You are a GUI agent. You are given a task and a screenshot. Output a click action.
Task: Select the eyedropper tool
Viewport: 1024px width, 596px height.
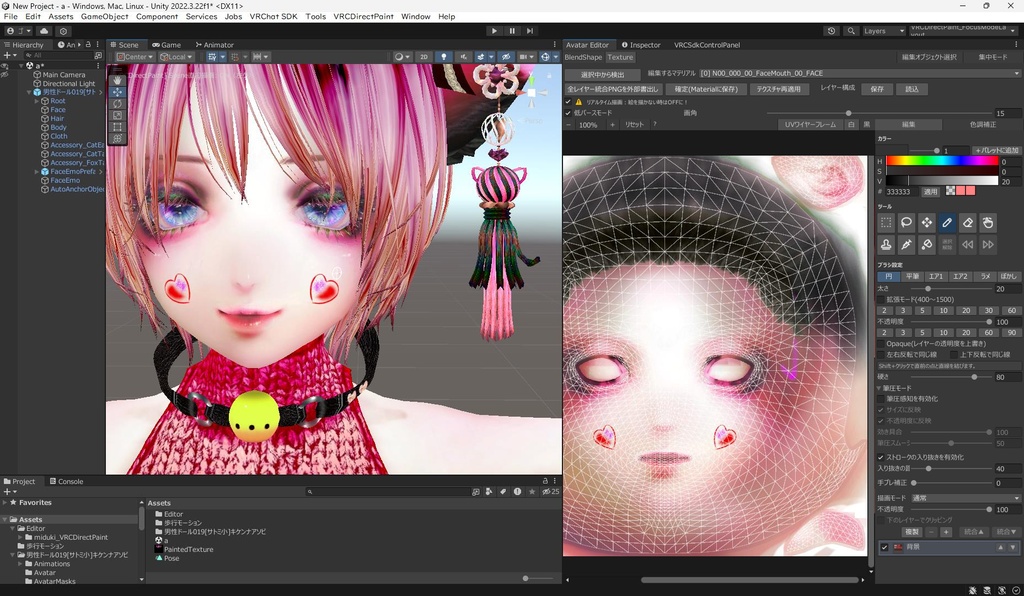click(906, 244)
